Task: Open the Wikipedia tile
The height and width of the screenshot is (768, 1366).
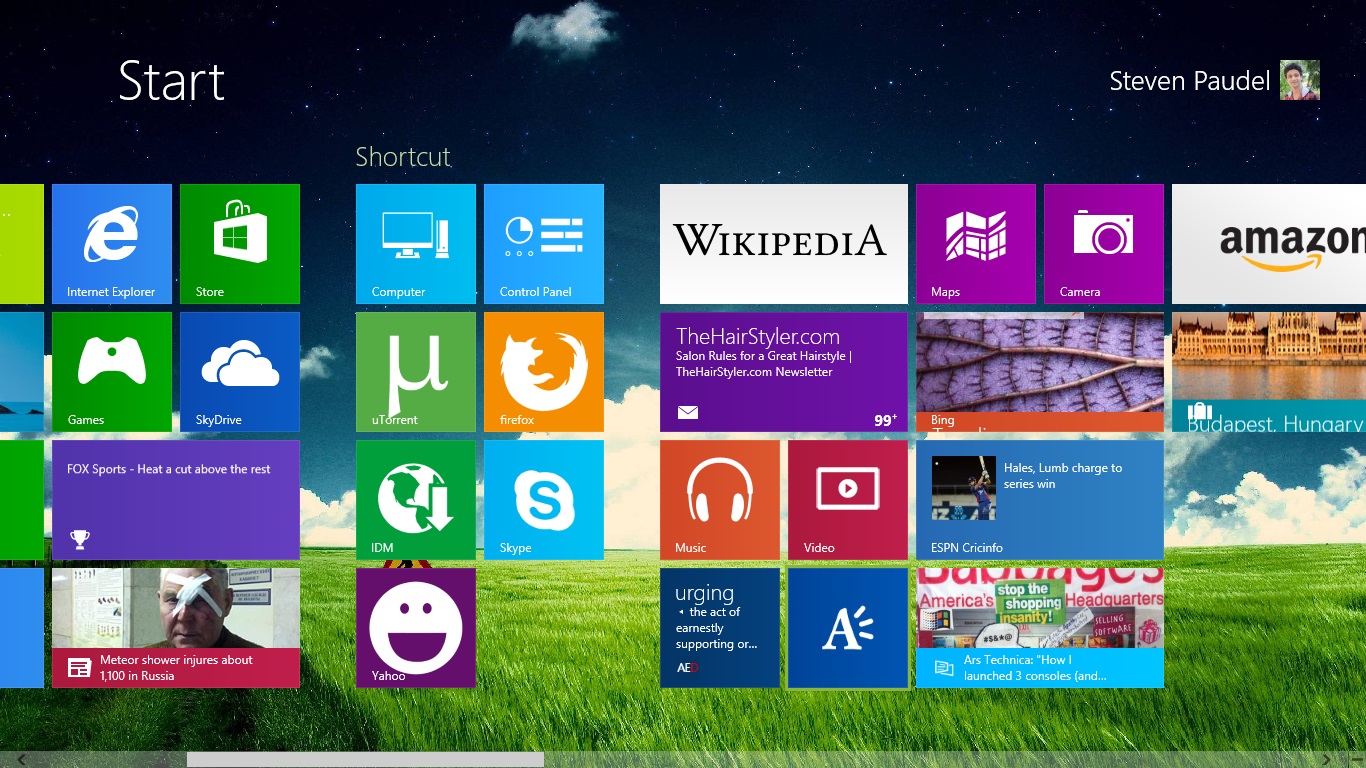Action: point(784,244)
